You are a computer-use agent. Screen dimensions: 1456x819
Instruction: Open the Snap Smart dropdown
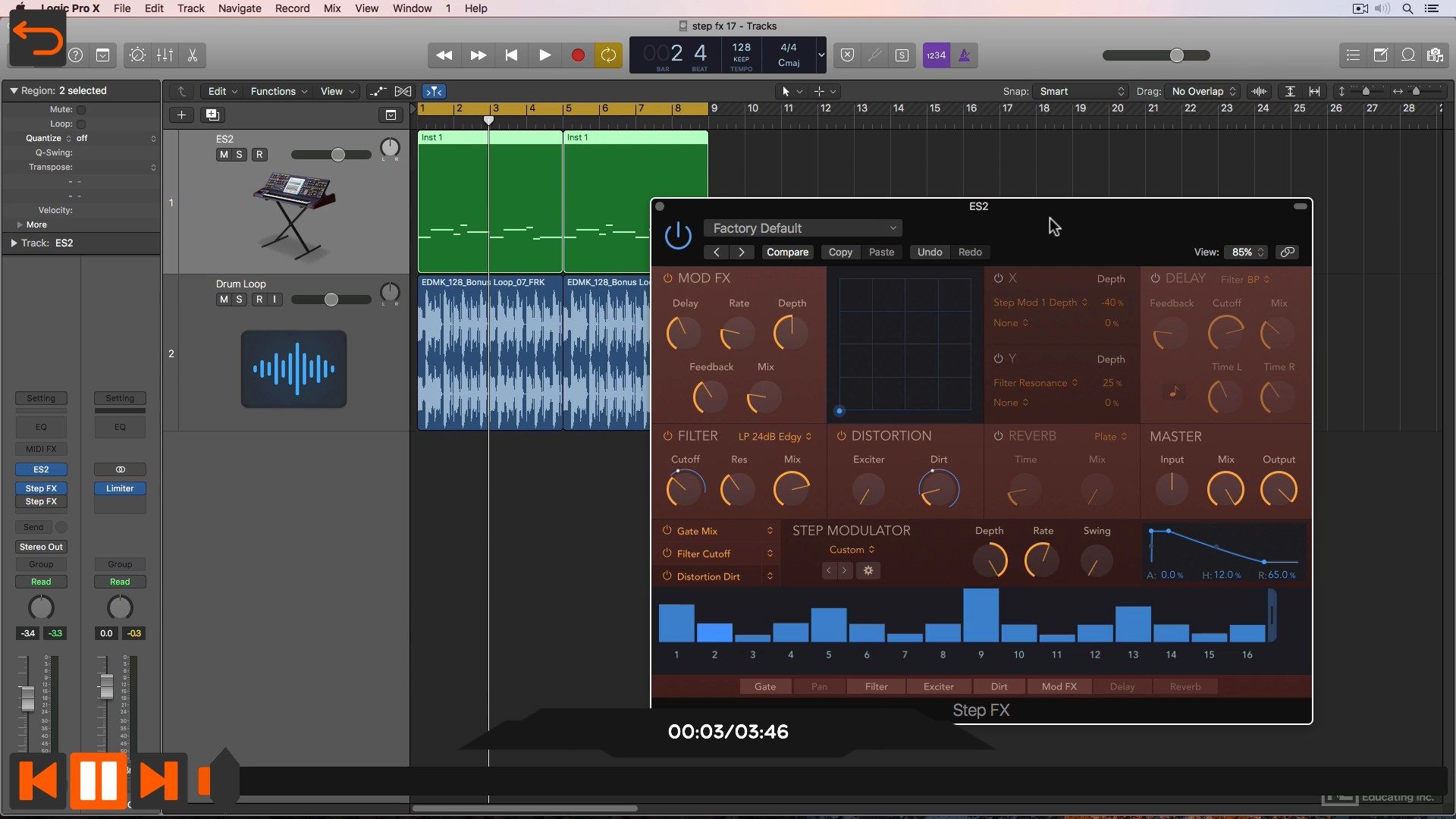1081,92
